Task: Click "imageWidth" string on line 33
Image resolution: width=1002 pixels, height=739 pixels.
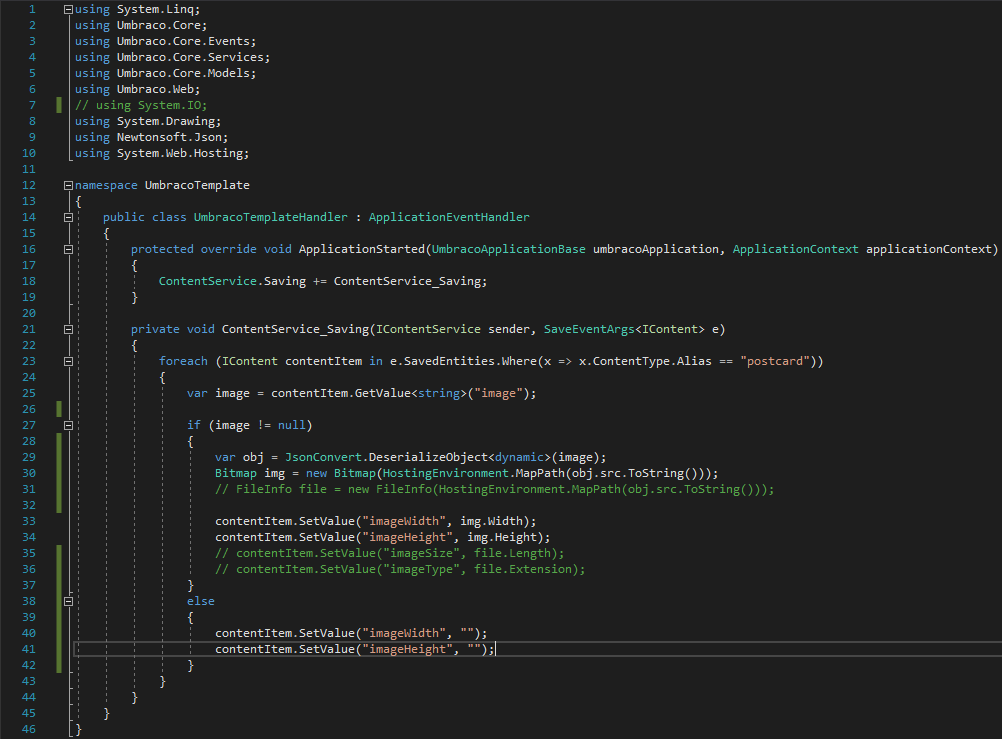Action: [x=405, y=521]
